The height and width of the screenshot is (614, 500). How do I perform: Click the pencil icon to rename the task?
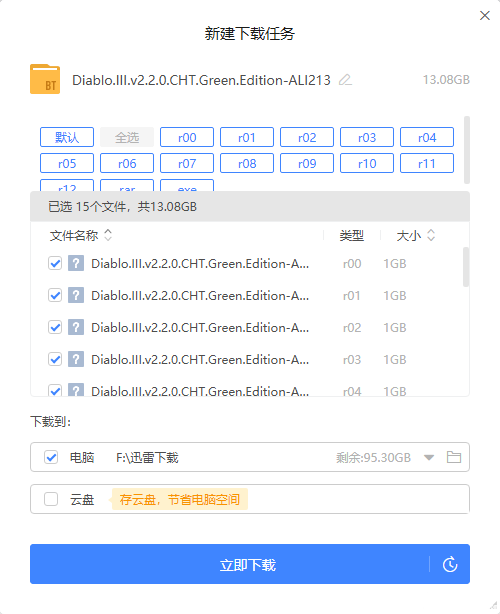[345, 80]
